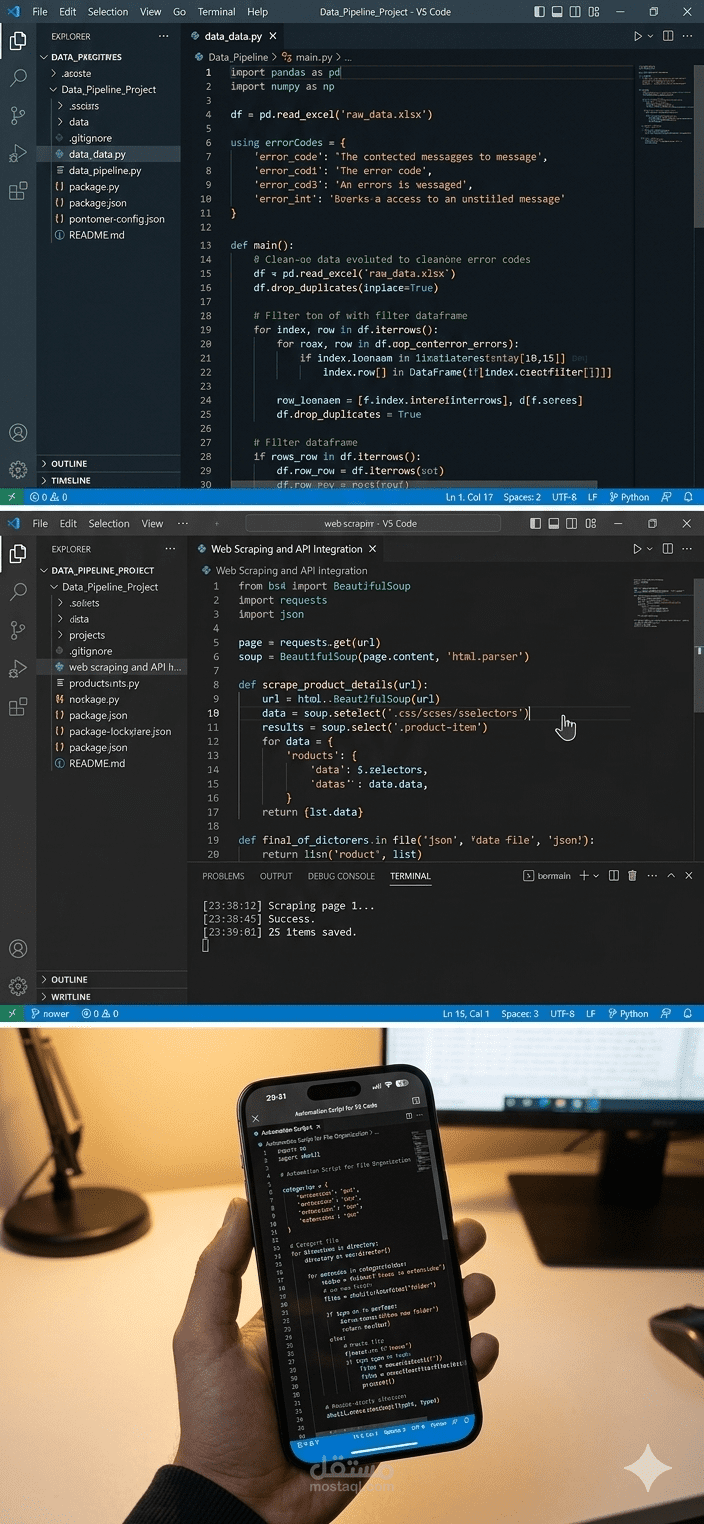The height and width of the screenshot is (1524, 704).
Task: Collapse Data_Pipeline_Project folder in Data_Pipeline_Project window
Action: (108, 89)
